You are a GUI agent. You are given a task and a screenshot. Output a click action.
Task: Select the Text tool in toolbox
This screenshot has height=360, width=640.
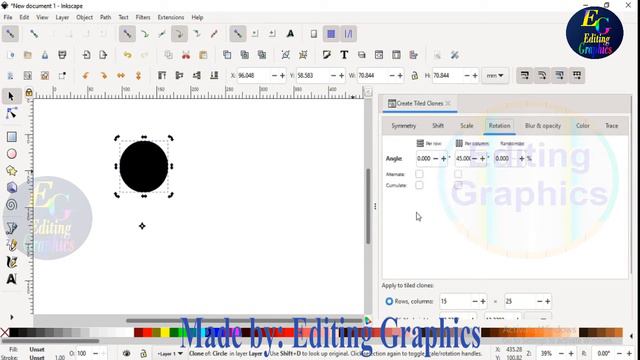(x=11, y=279)
